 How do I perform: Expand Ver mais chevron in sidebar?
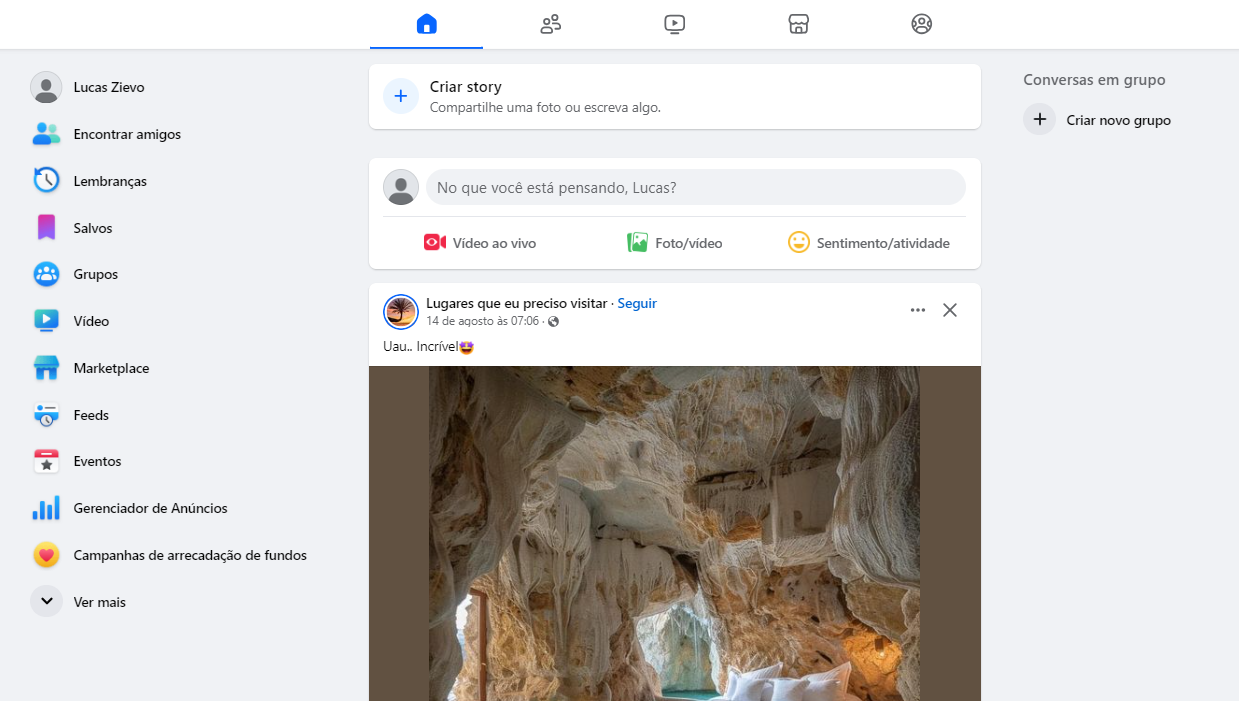point(46,601)
